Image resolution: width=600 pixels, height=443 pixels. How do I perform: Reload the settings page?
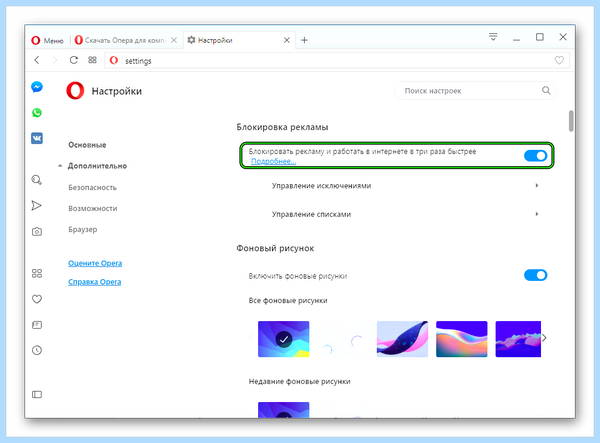pyautogui.click(x=73, y=60)
